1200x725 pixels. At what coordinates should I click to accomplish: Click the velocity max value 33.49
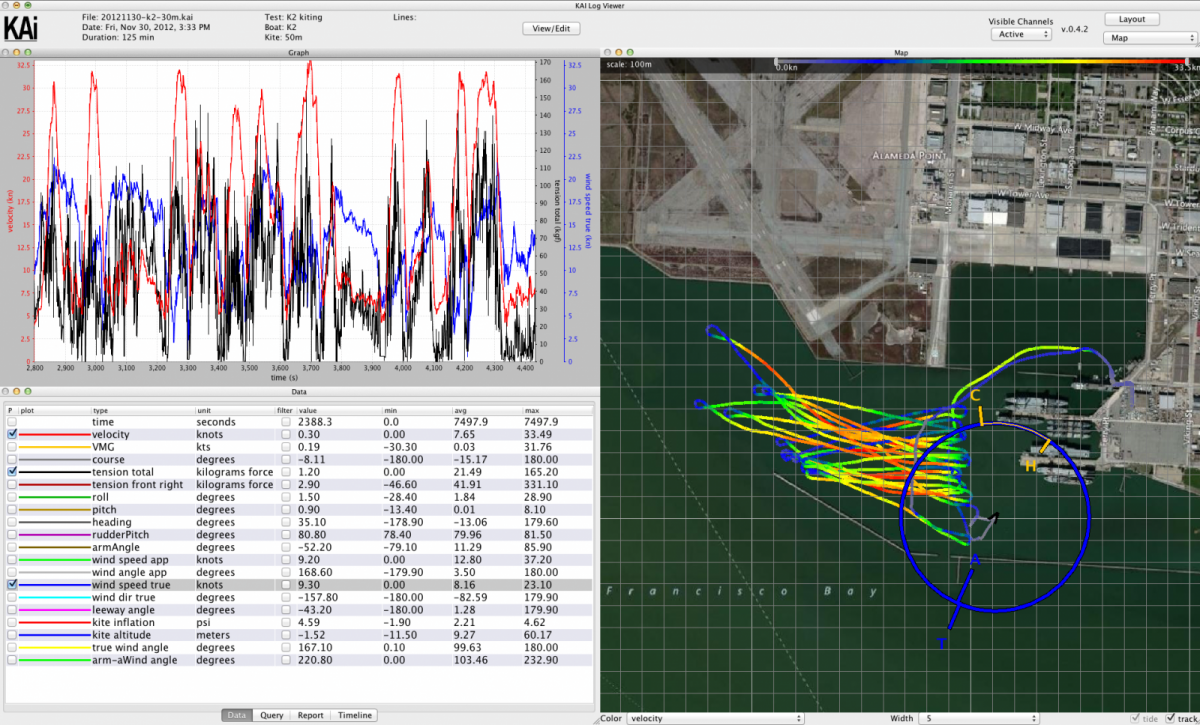coord(537,435)
